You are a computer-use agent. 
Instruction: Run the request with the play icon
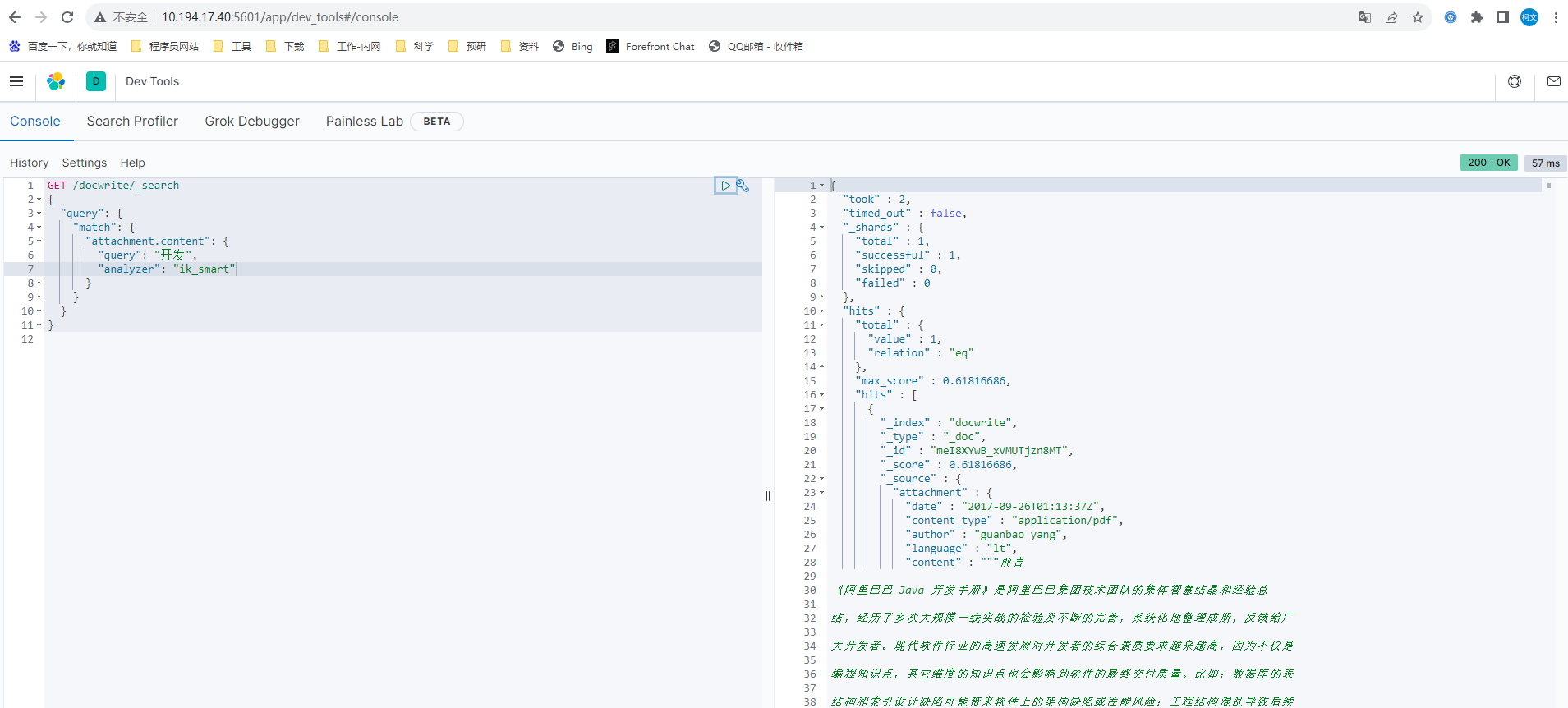(x=725, y=186)
